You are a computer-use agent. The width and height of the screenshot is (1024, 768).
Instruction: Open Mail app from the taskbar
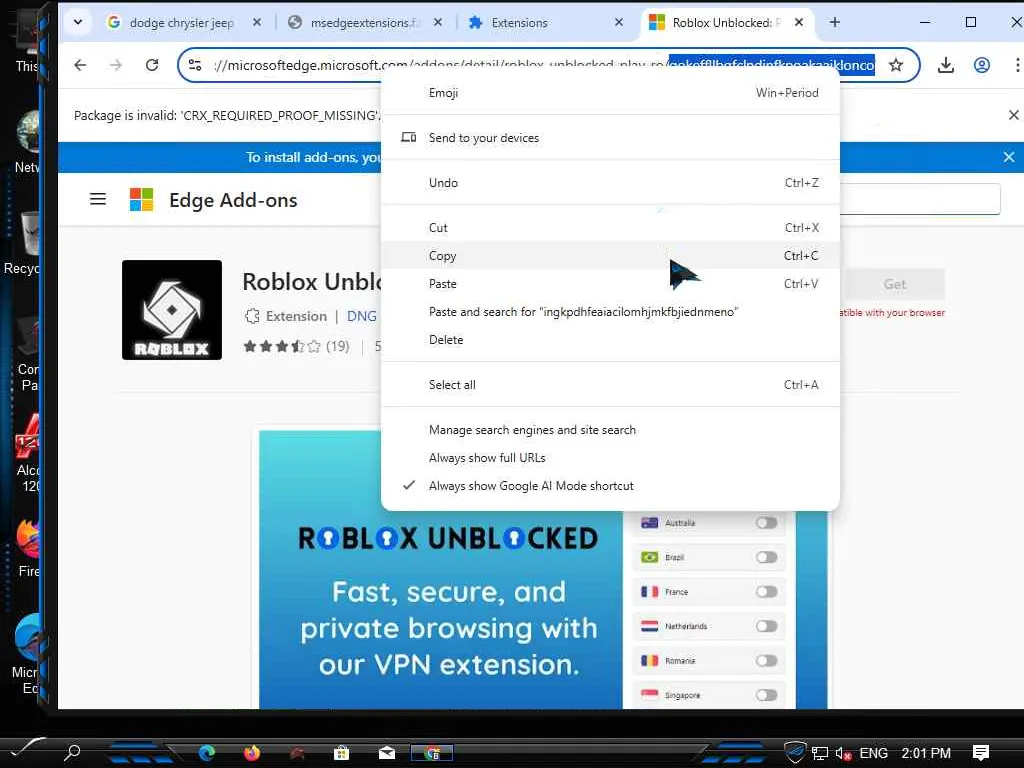pyautogui.click(x=387, y=753)
